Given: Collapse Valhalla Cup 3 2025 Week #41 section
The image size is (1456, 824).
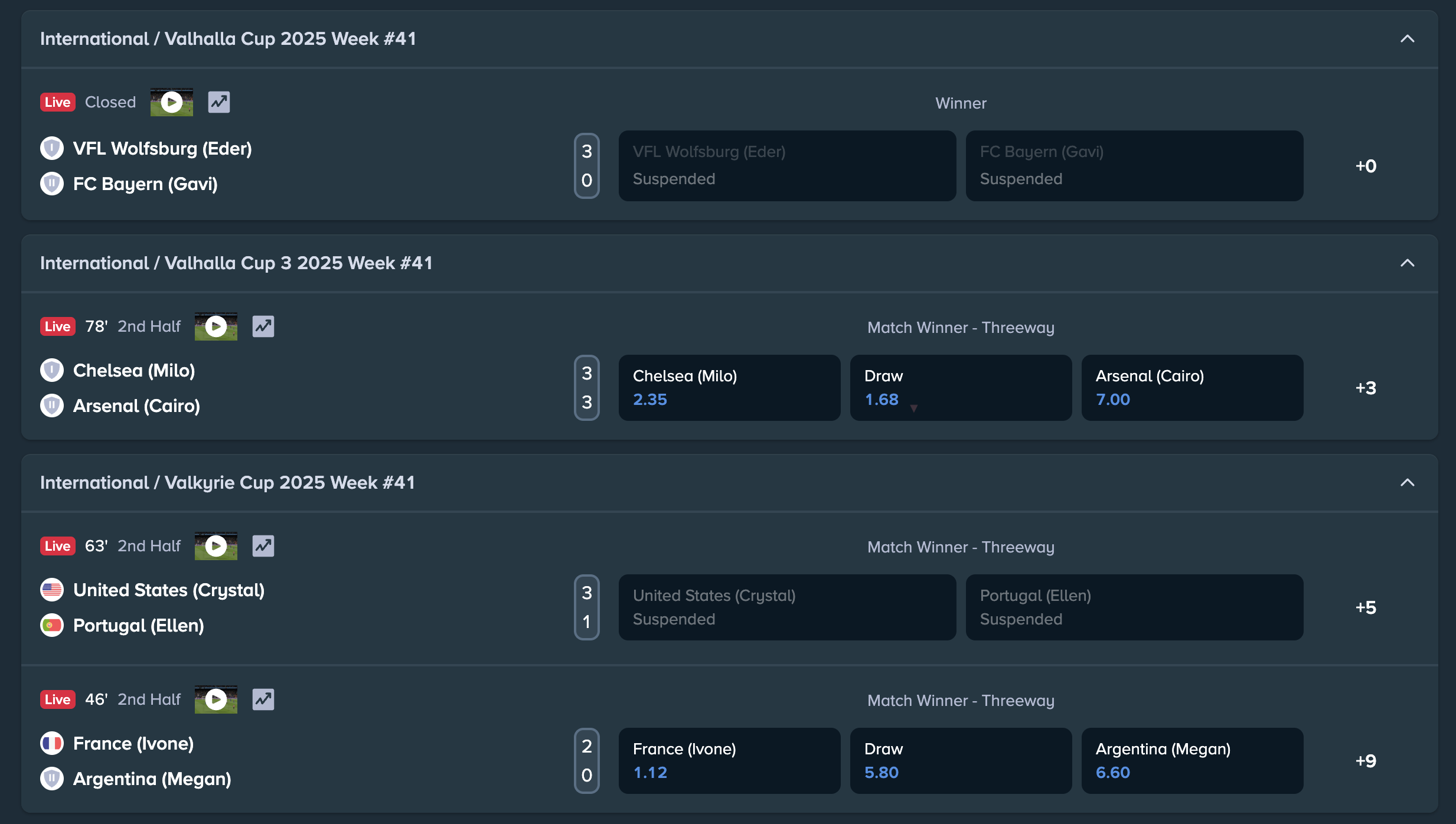Looking at the screenshot, I should coord(1407,263).
